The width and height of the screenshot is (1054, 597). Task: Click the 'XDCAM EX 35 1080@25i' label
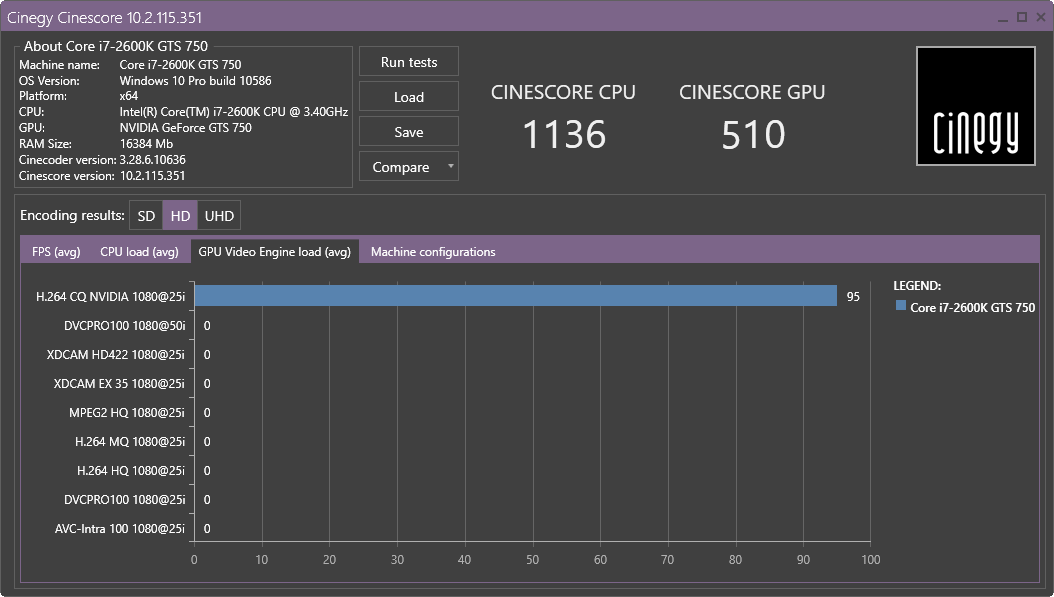click(119, 383)
